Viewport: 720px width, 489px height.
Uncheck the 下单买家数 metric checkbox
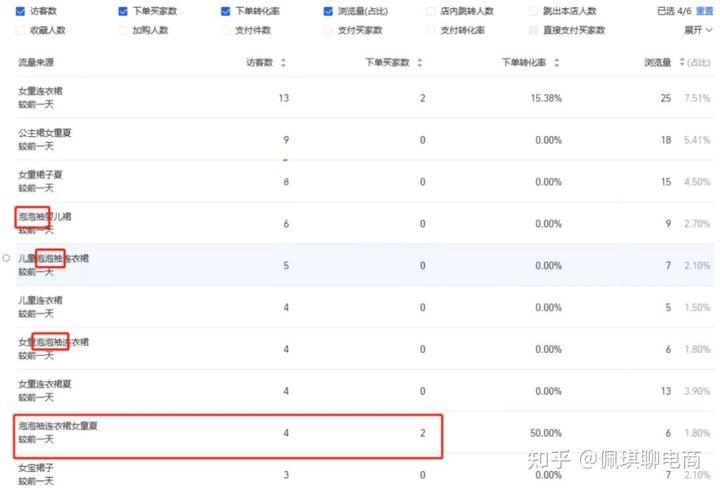point(123,11)
